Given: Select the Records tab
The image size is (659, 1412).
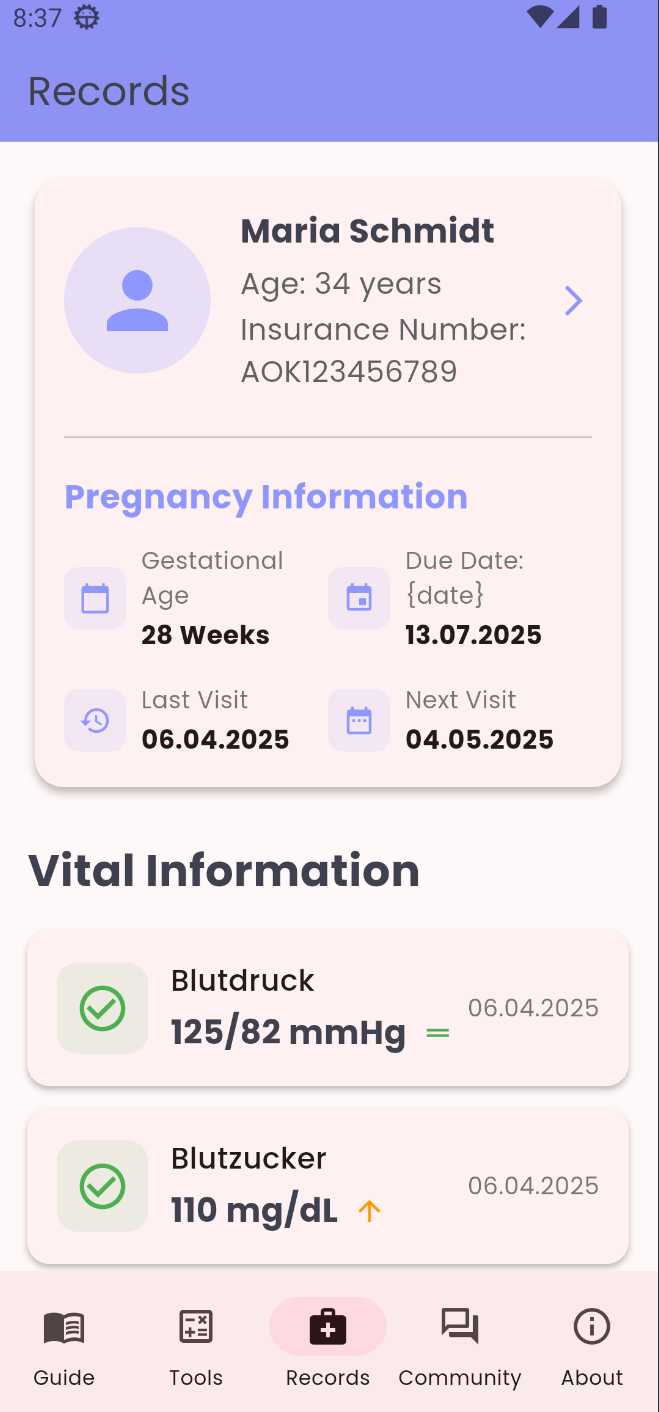Looking at the screenshot, I should pyautogui.click(x=328, y=1345).
